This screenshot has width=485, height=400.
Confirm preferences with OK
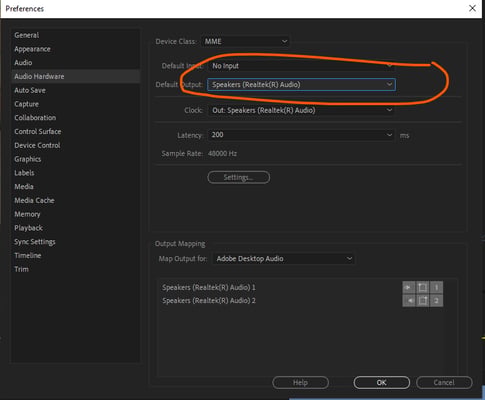point(382,383)
